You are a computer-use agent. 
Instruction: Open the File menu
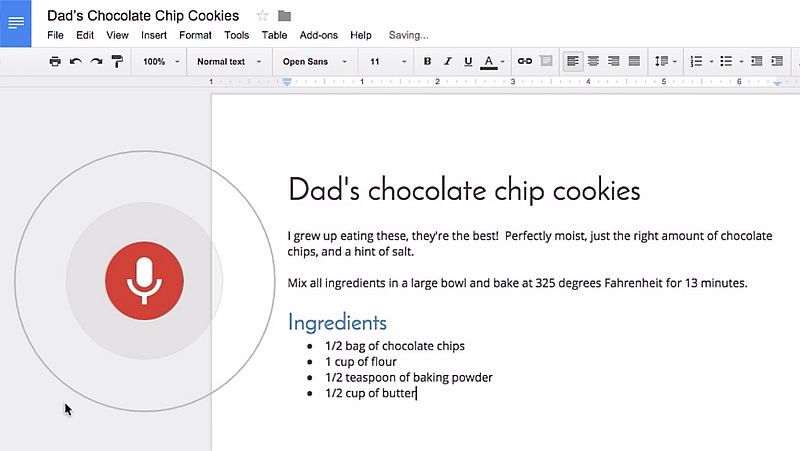point(55,35)
